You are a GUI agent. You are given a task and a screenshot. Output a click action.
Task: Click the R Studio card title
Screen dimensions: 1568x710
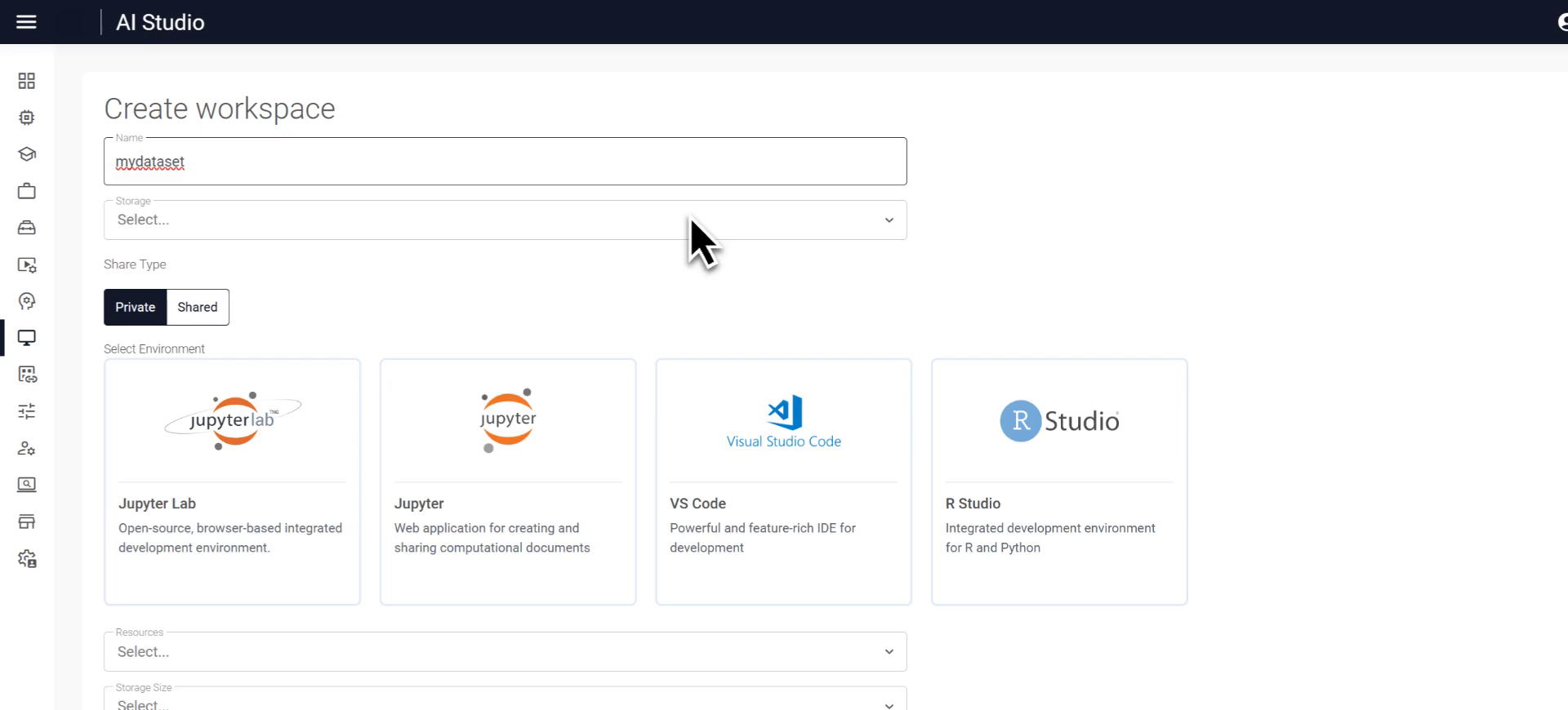[973, 504]
